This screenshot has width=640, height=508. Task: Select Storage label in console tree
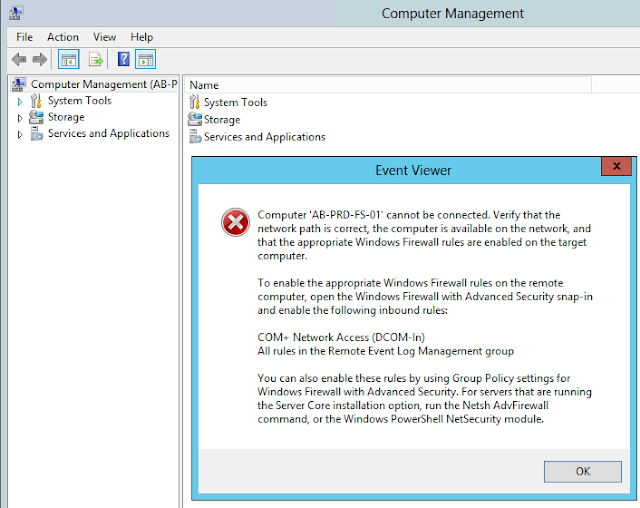(66, 117)
